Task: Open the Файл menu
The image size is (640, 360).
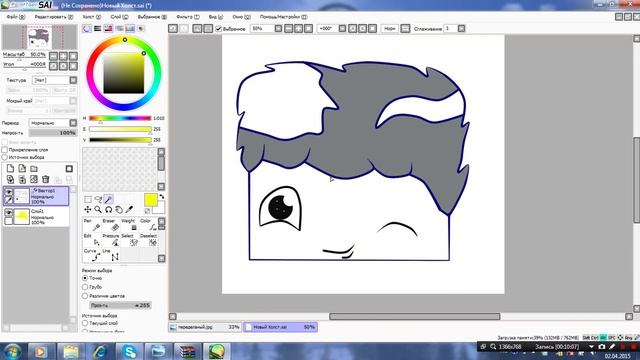Action: point(16,17)
